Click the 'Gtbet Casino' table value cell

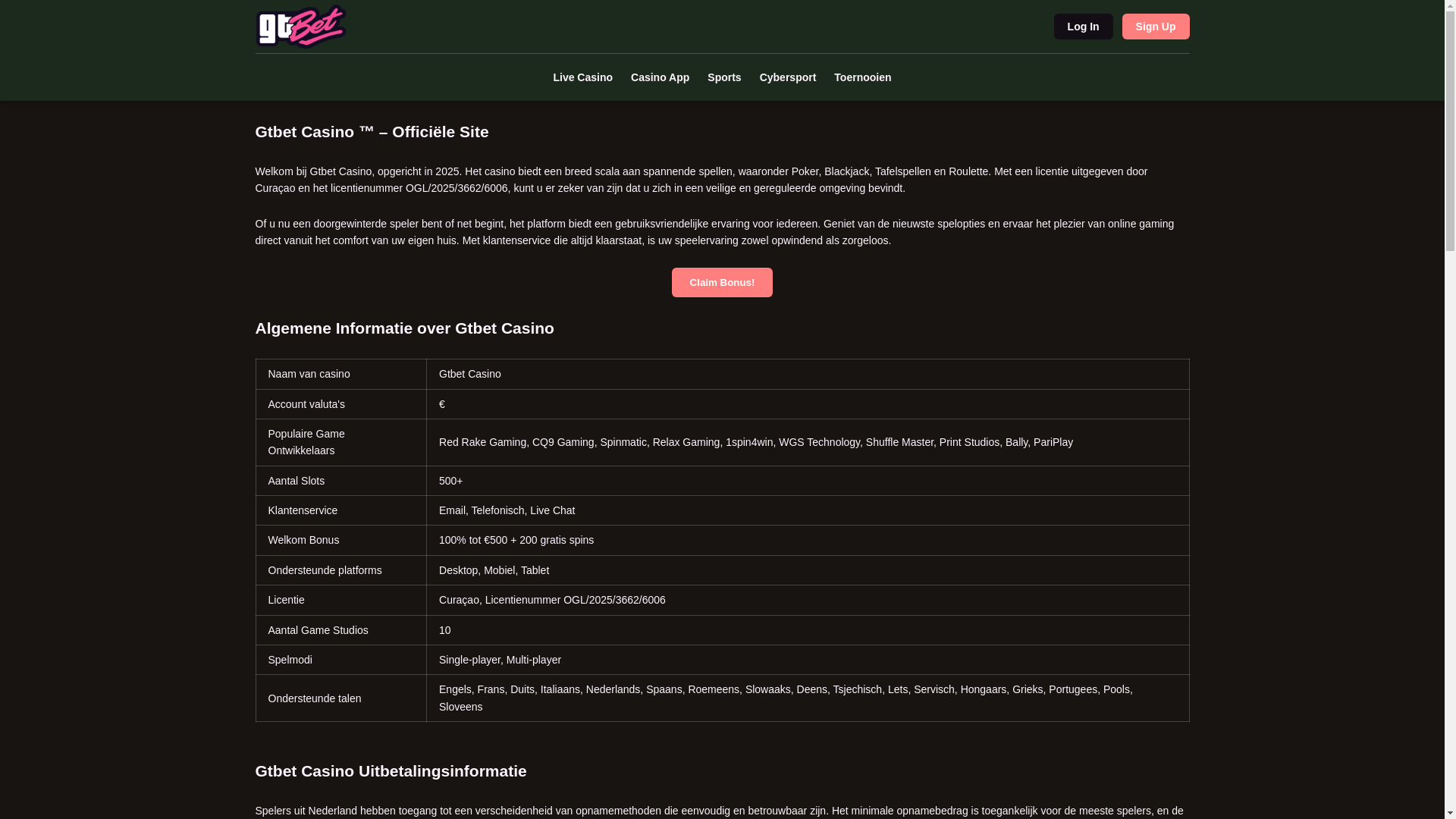pos(808,374)
